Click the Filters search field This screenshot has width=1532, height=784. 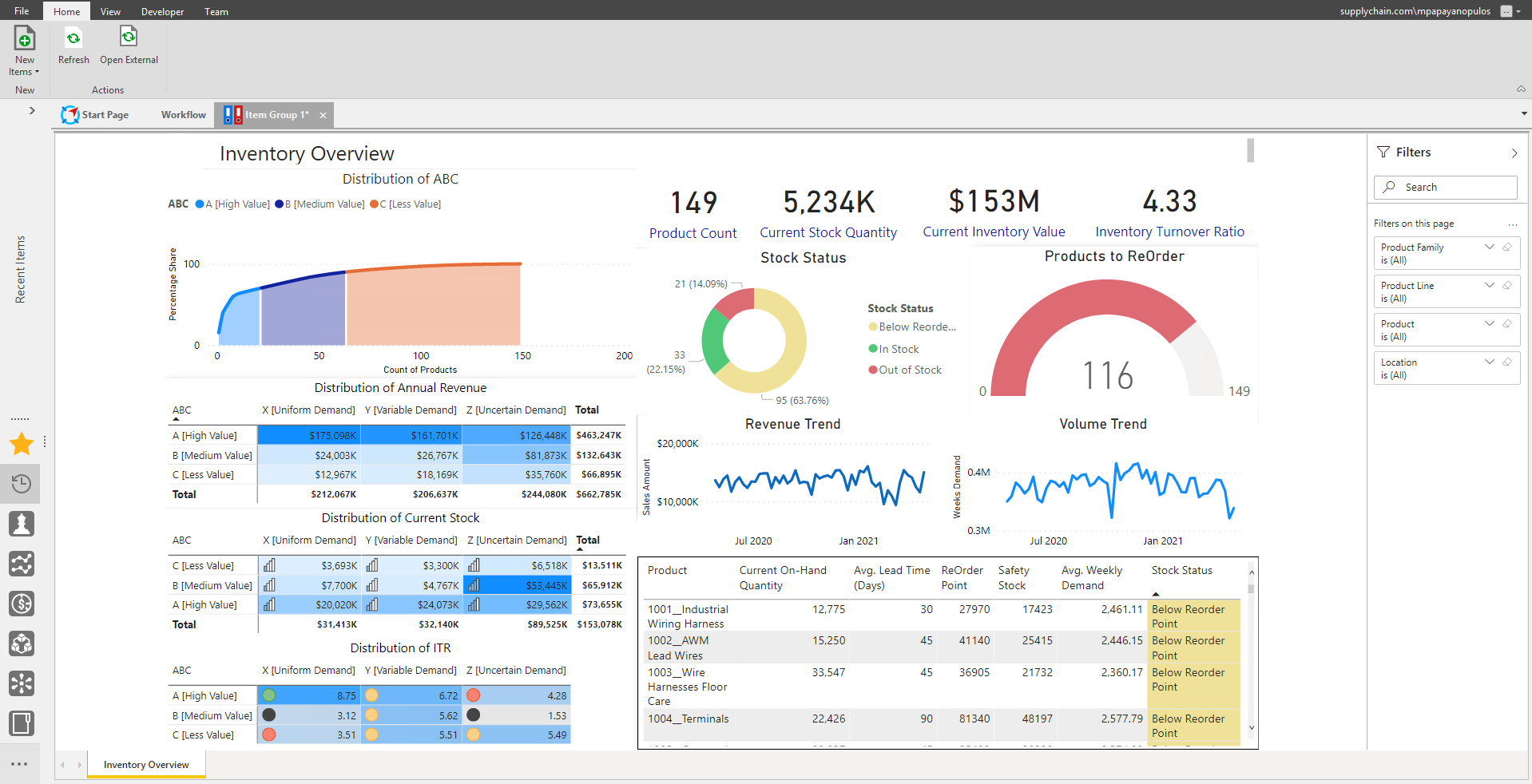point(1445,188)
